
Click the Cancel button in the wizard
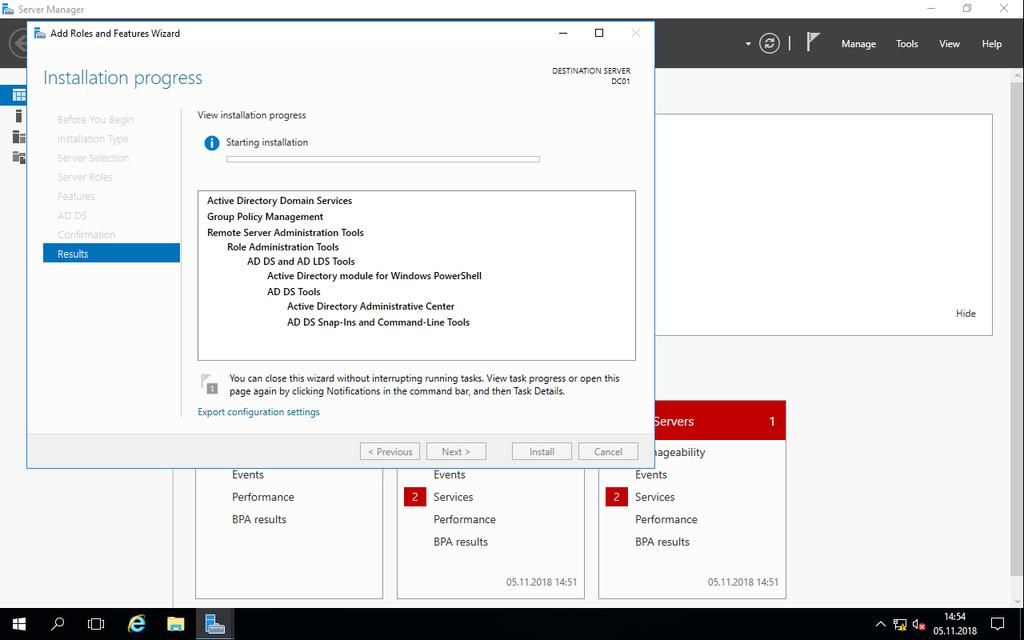(608, 451)
